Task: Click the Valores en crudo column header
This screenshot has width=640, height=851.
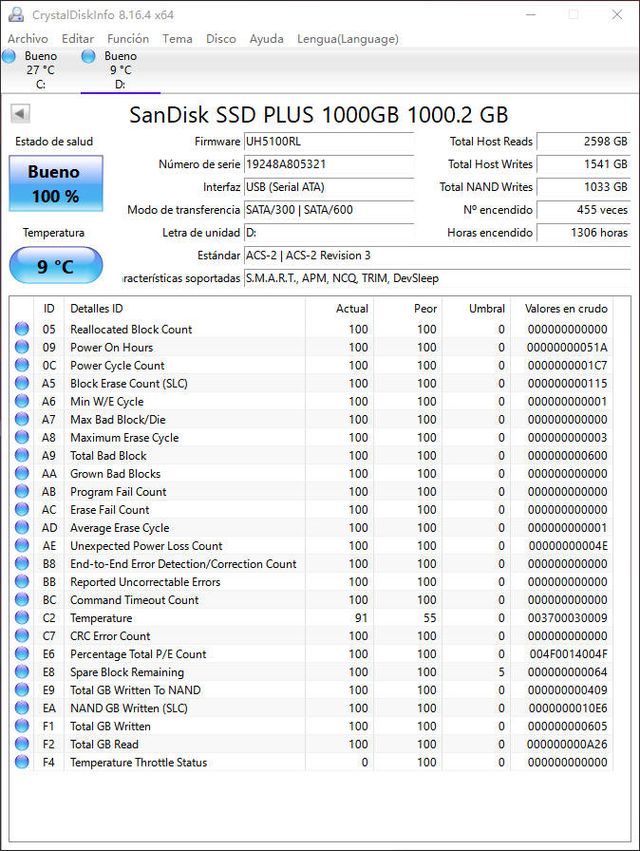Action: point(565,309)
